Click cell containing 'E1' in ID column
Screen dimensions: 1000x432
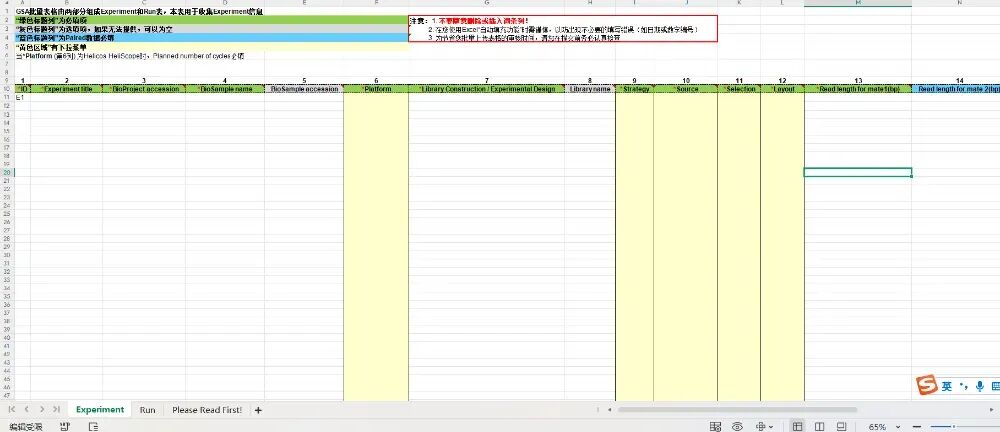tap(22, 98)
